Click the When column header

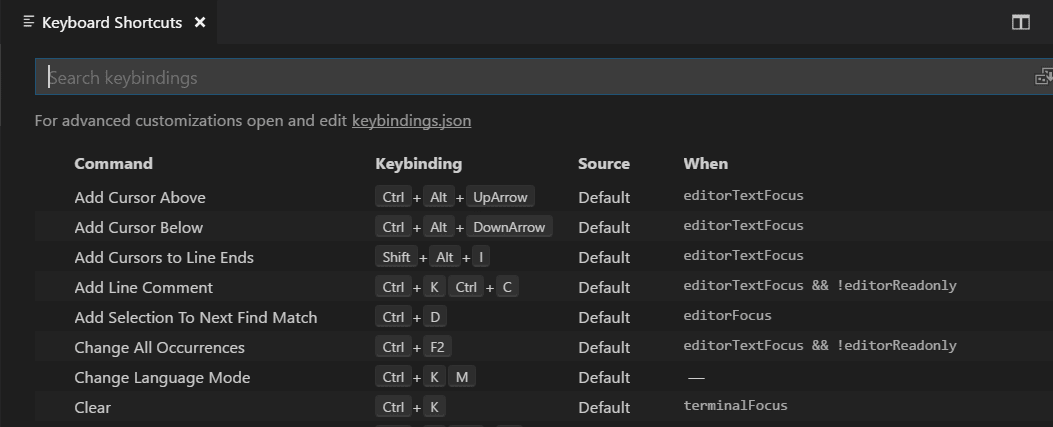point(705,163)
